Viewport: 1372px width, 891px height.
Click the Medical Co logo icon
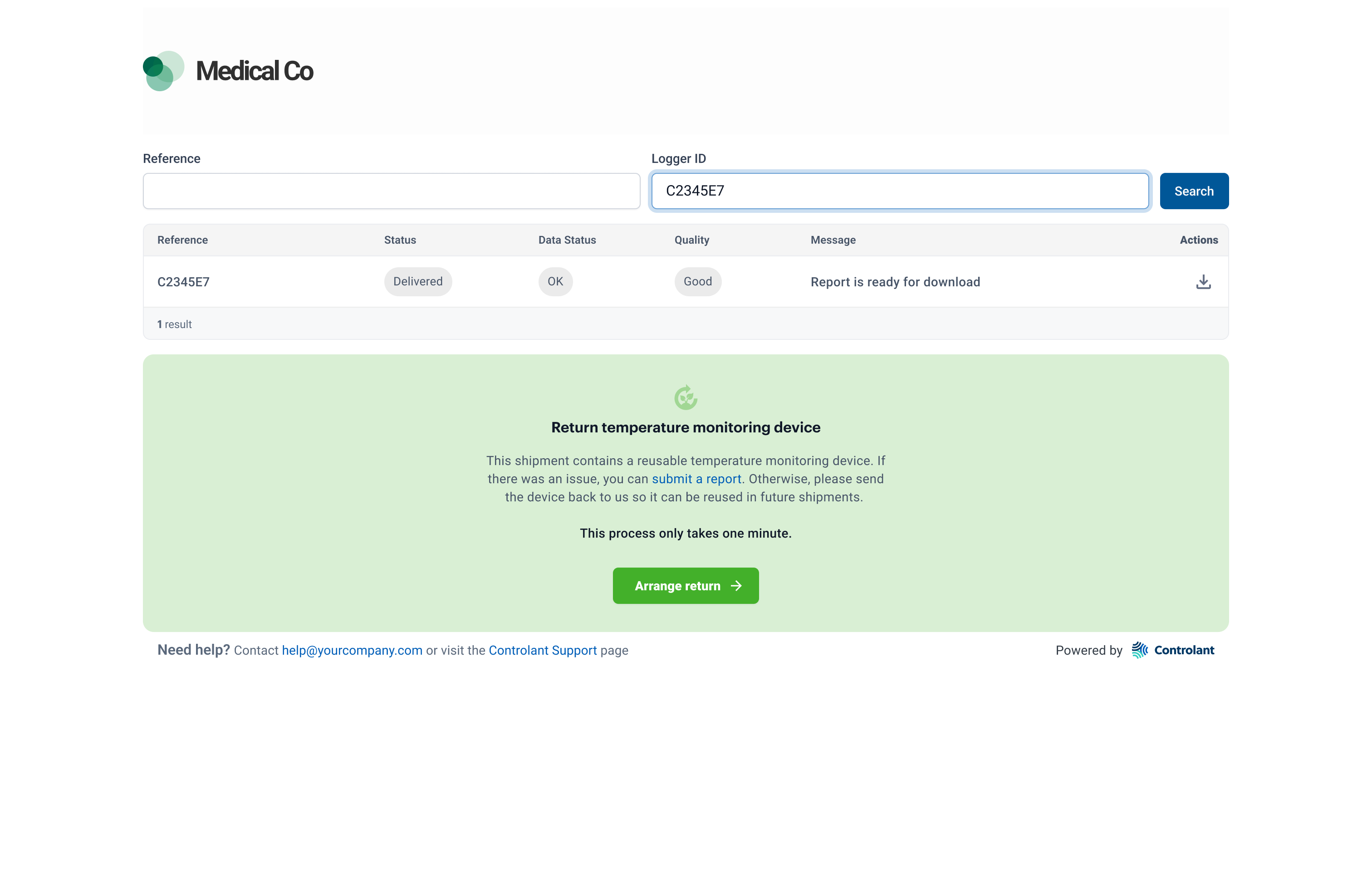point(163,71)
